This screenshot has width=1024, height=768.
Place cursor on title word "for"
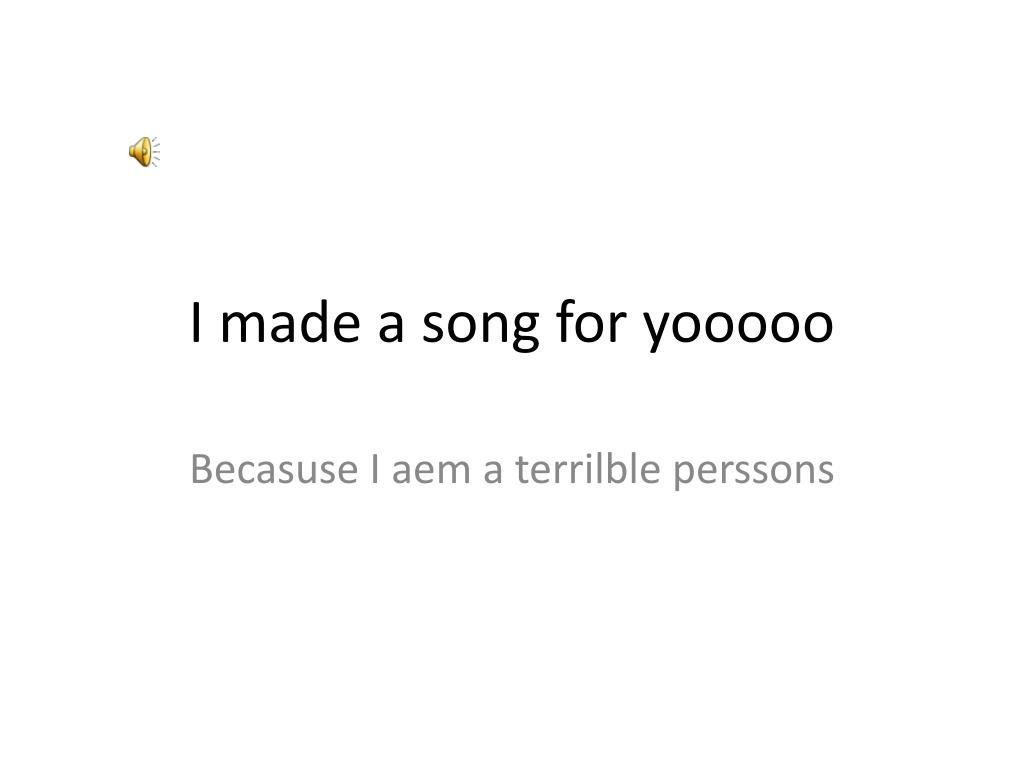pyautogui.click(x=590, y=321)
